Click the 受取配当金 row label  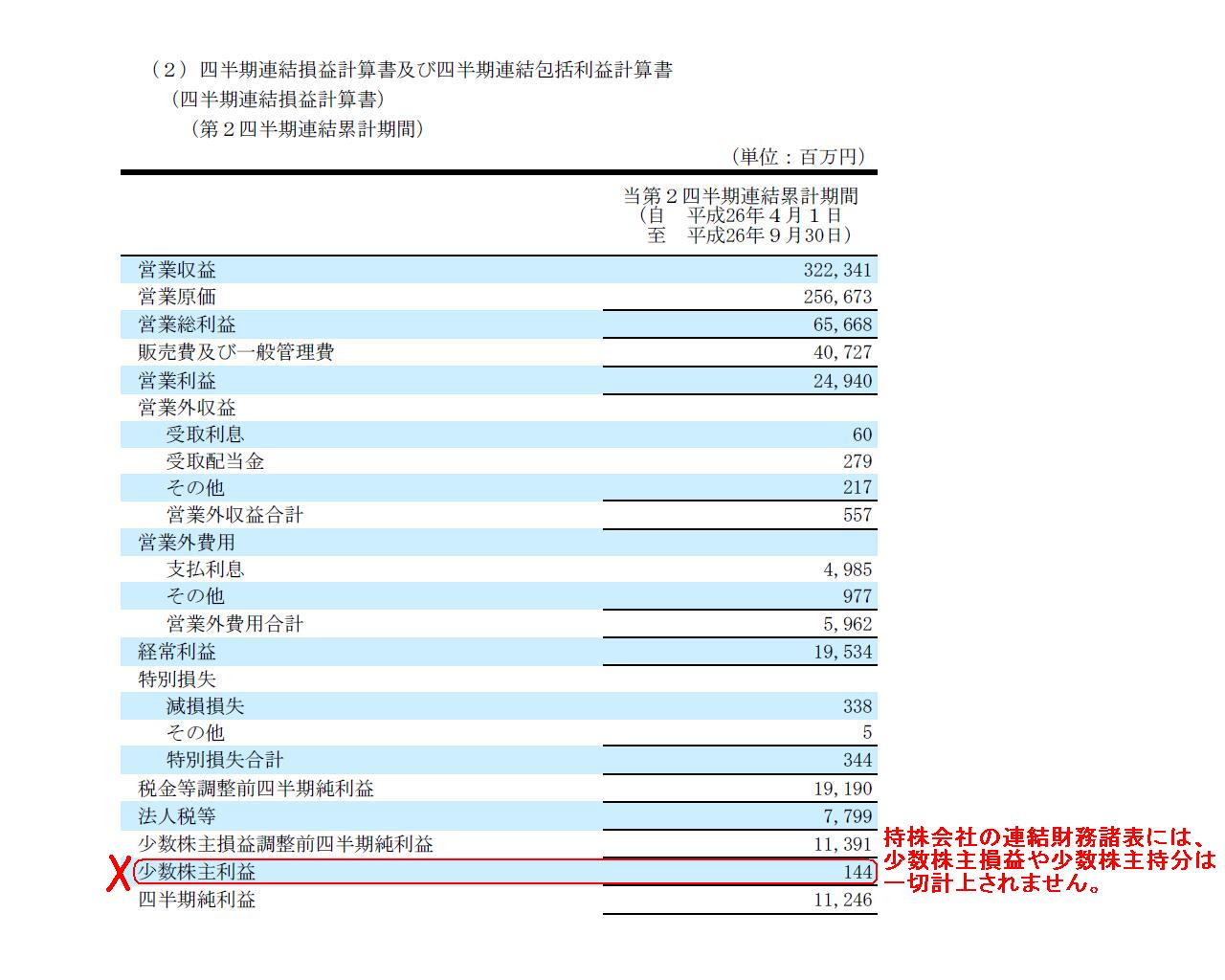(x=215, y=460)
